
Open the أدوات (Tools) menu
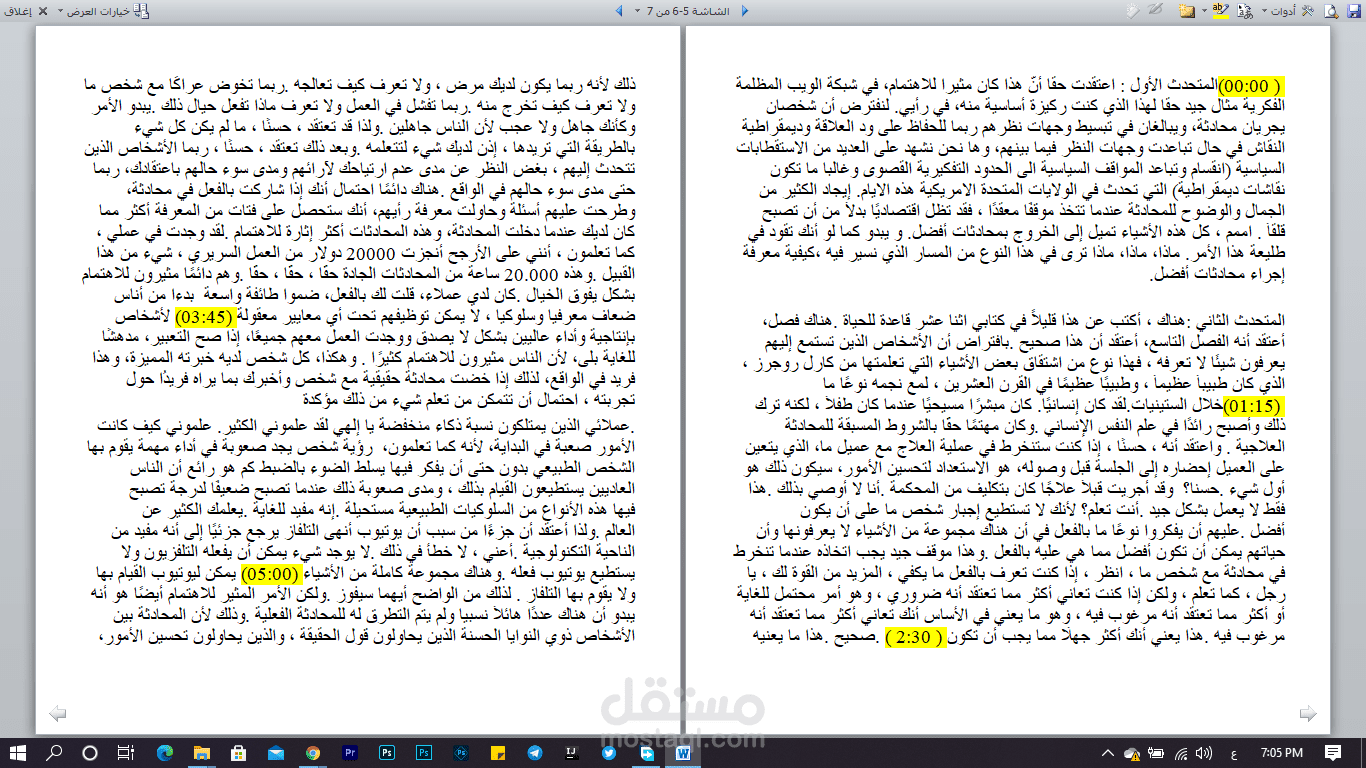pyautogui.click(x=1288, y=11)
